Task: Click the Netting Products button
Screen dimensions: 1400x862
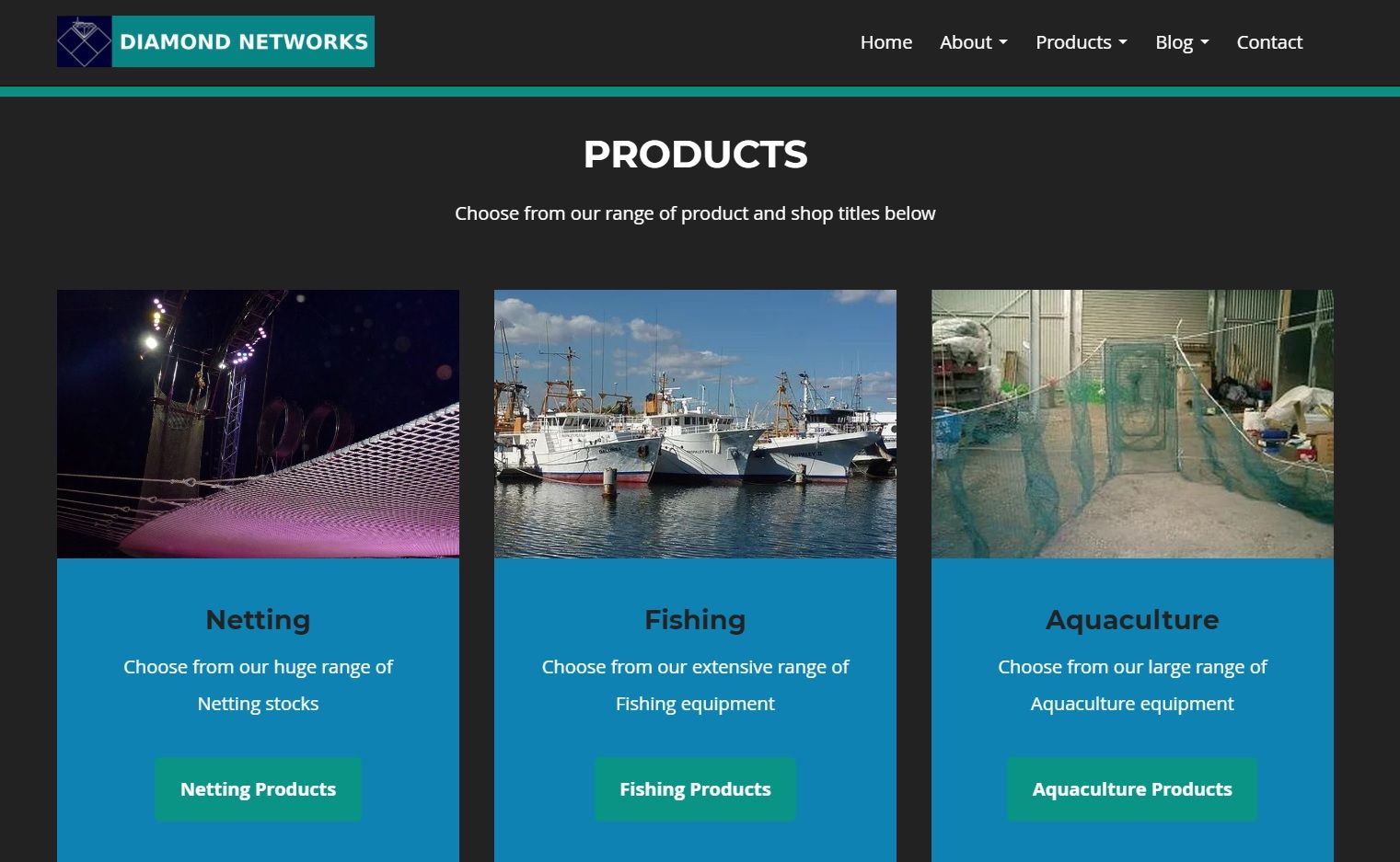Action: click(258, 789)
